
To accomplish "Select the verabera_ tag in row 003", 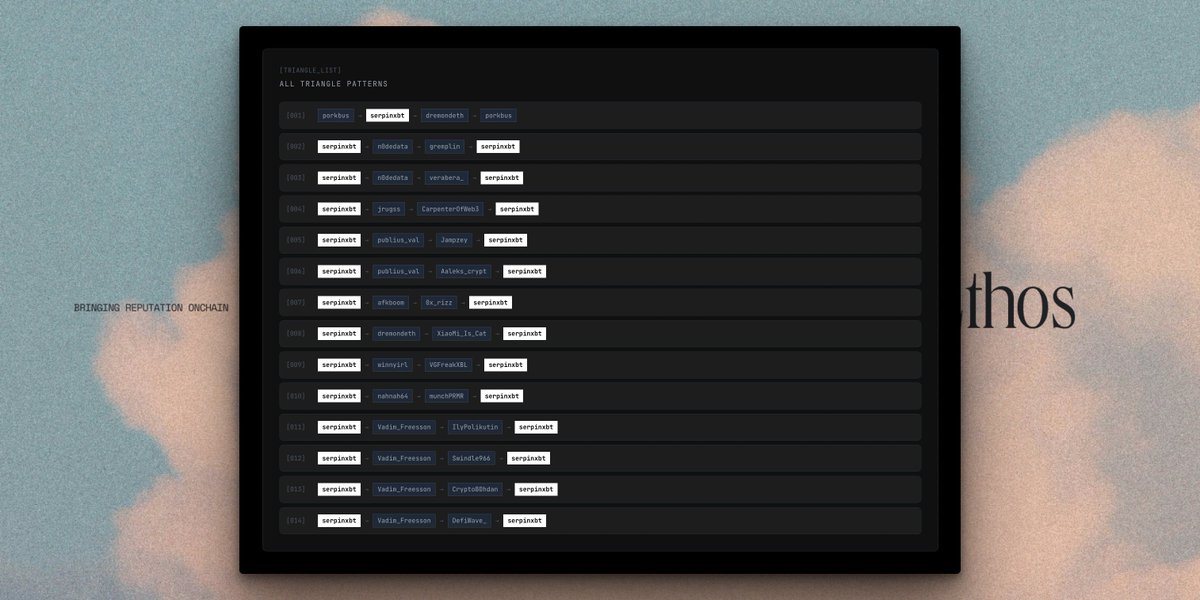I will 446,177.
